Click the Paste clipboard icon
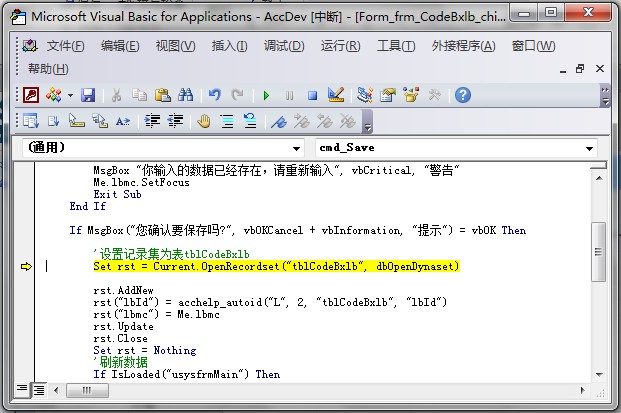The width and height of the screenshot is (621, 413). pos(162,95)
